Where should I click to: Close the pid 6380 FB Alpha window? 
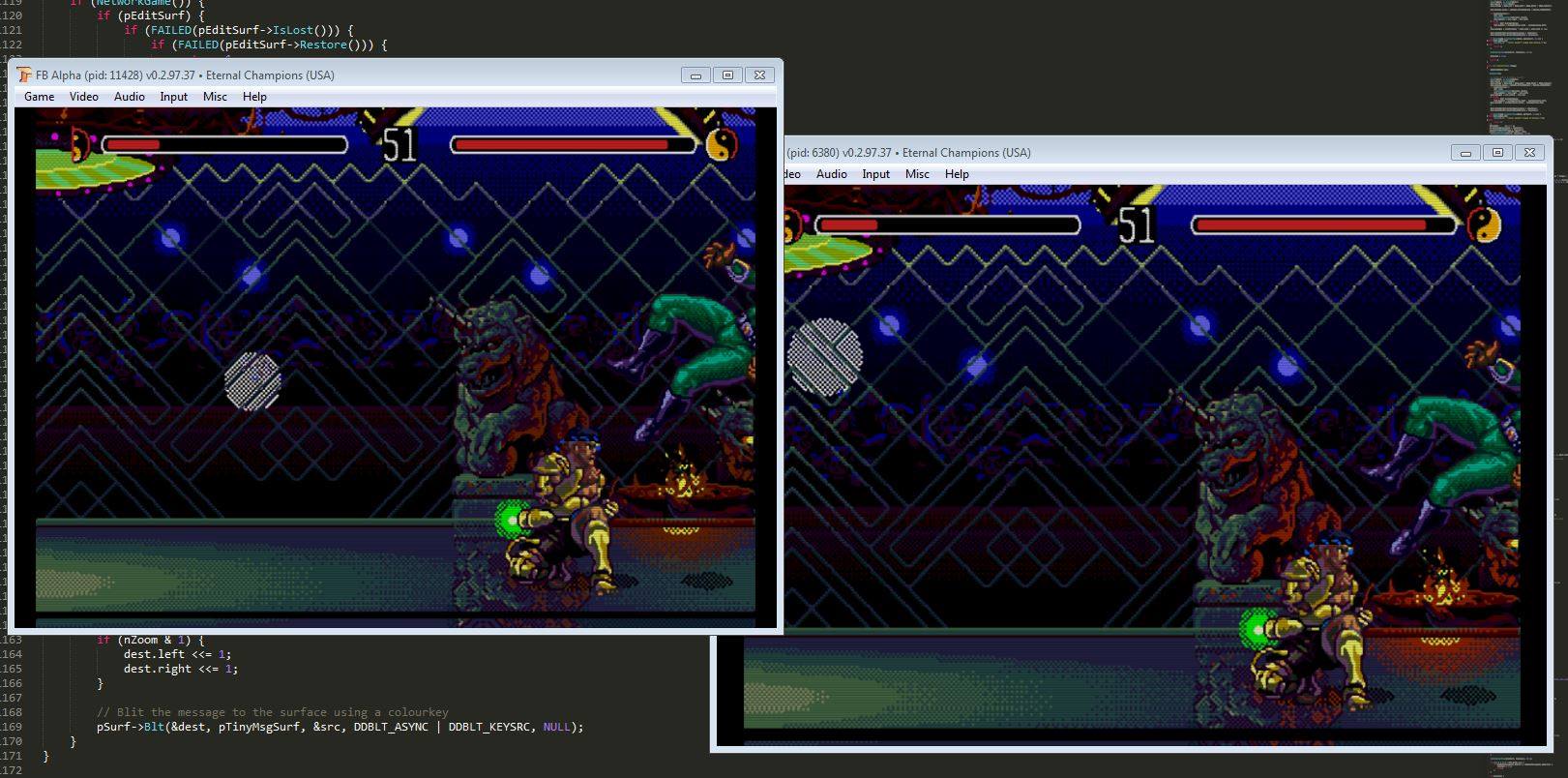tap(1529, 153)
